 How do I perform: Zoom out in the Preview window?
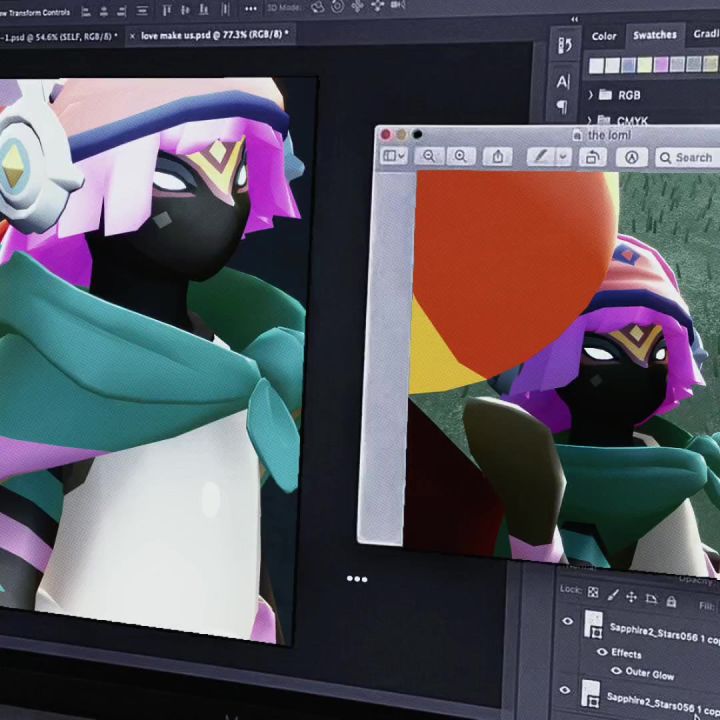(429, 156)
